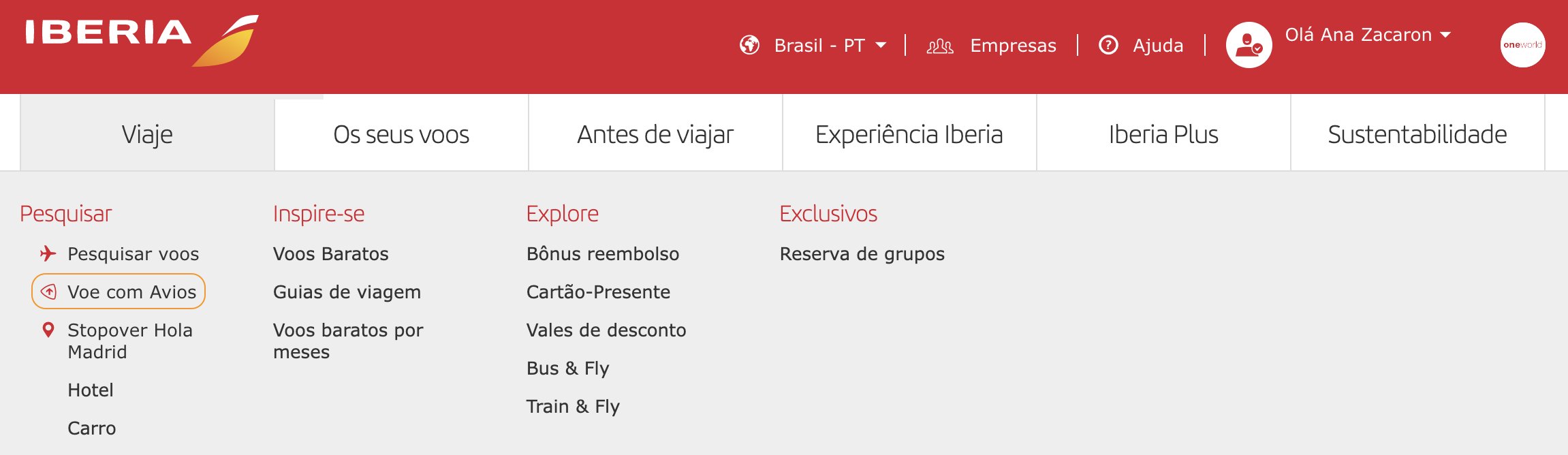Select the Hotel link under Pesquisar

(x=91, y=390)
